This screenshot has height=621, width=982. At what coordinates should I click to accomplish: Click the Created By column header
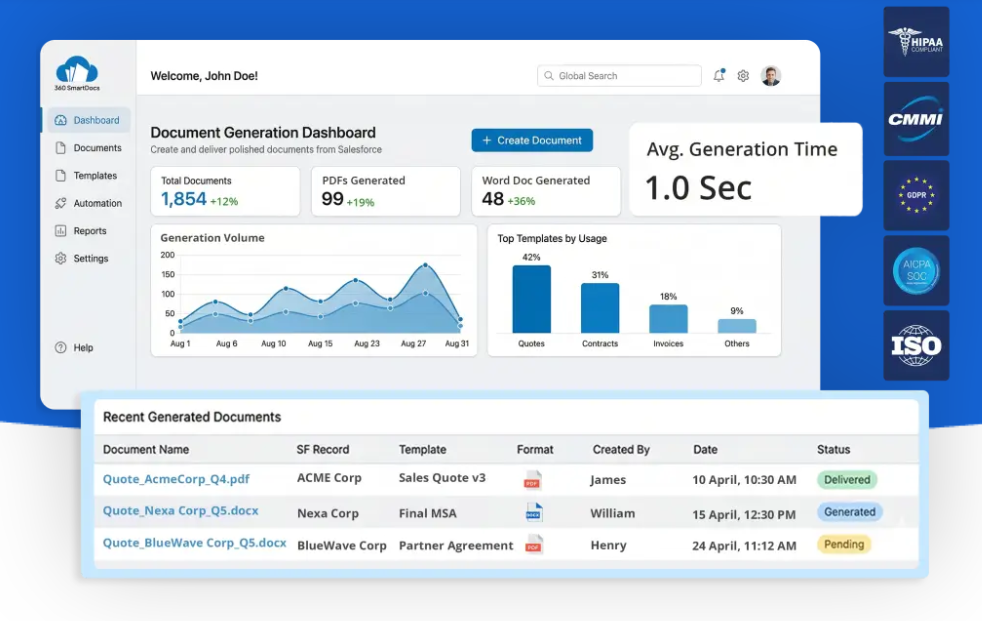point(621,449)
